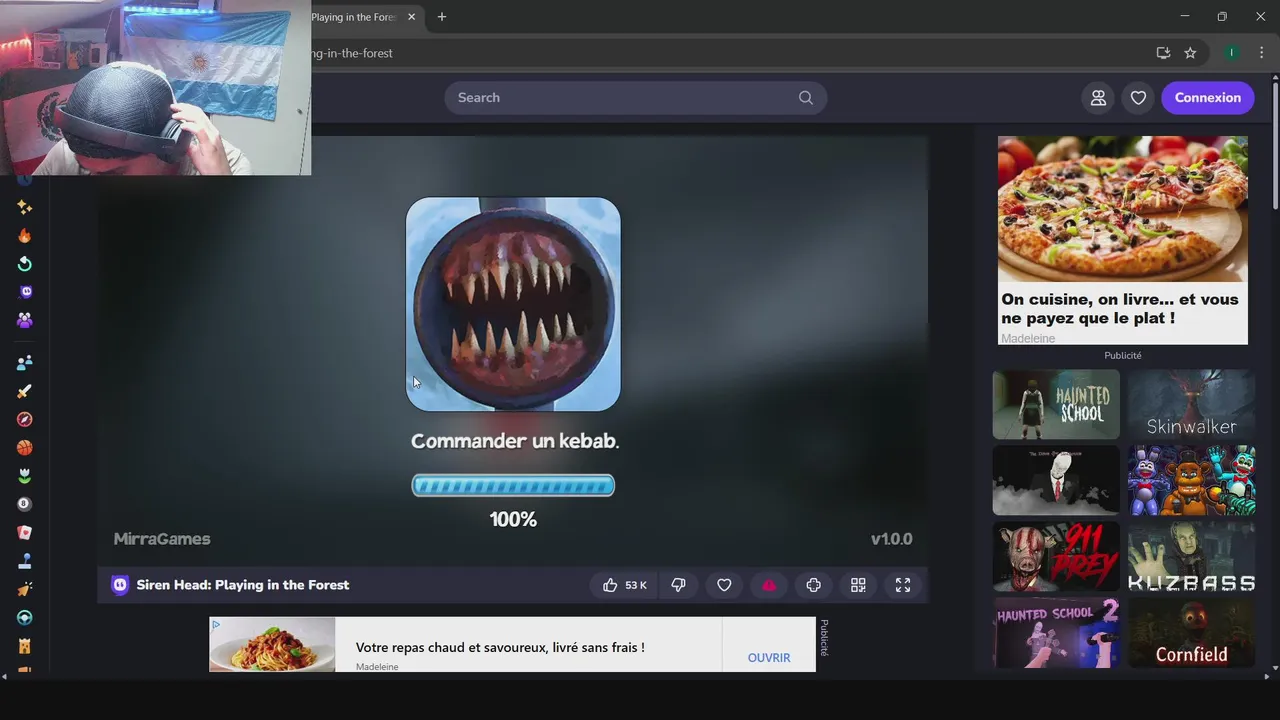Open Chrome three-dot menu
This screenshot has width=1280, height=720.
pyautogui.click(x=1261, y=53)
